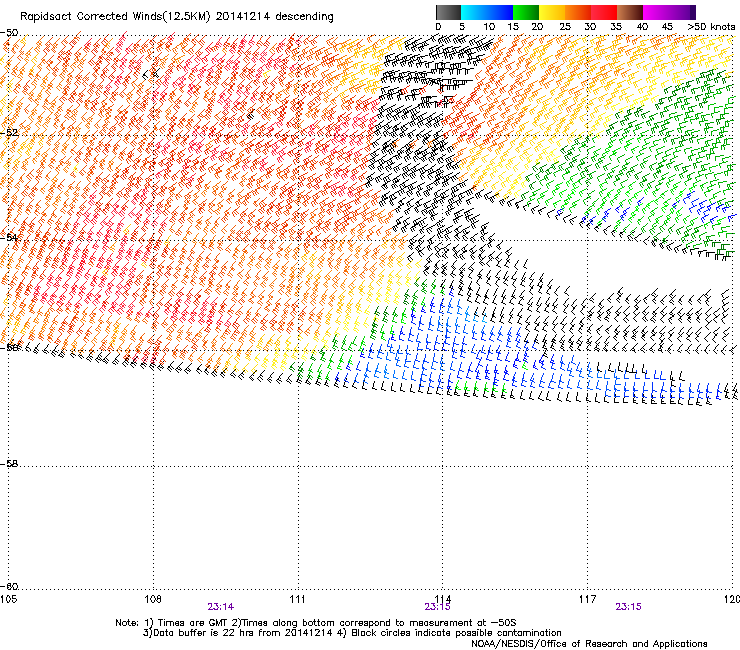The height and width of the screenshot is (650, 740).
Task: Click the '120' longitude axis label
Action: coord(732,599)
